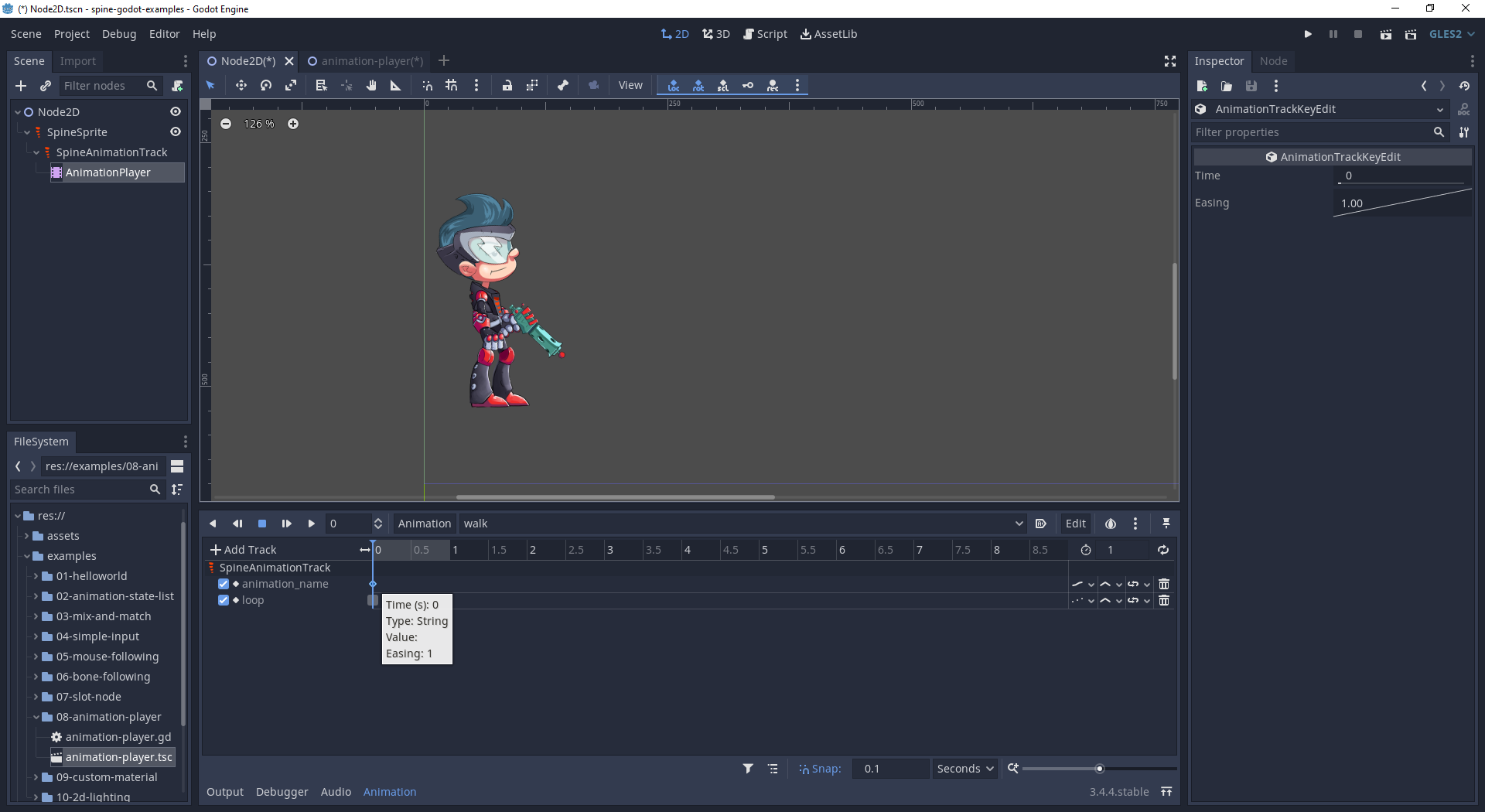This screenshot has height=812, width=1485.
Task: Toggle smart snap in toolbar
Action: pos(427,85)
